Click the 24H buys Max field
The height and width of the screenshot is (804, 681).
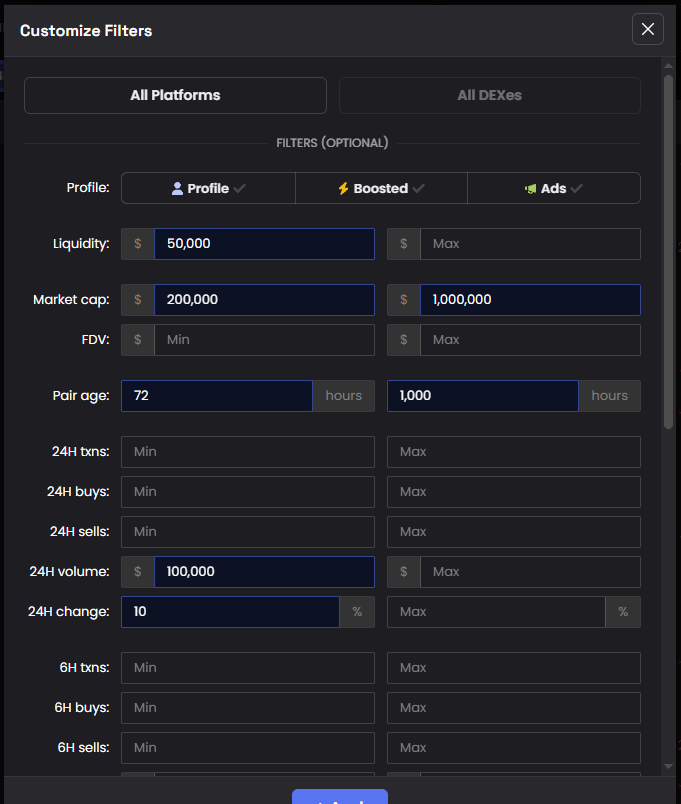point(514,492)
